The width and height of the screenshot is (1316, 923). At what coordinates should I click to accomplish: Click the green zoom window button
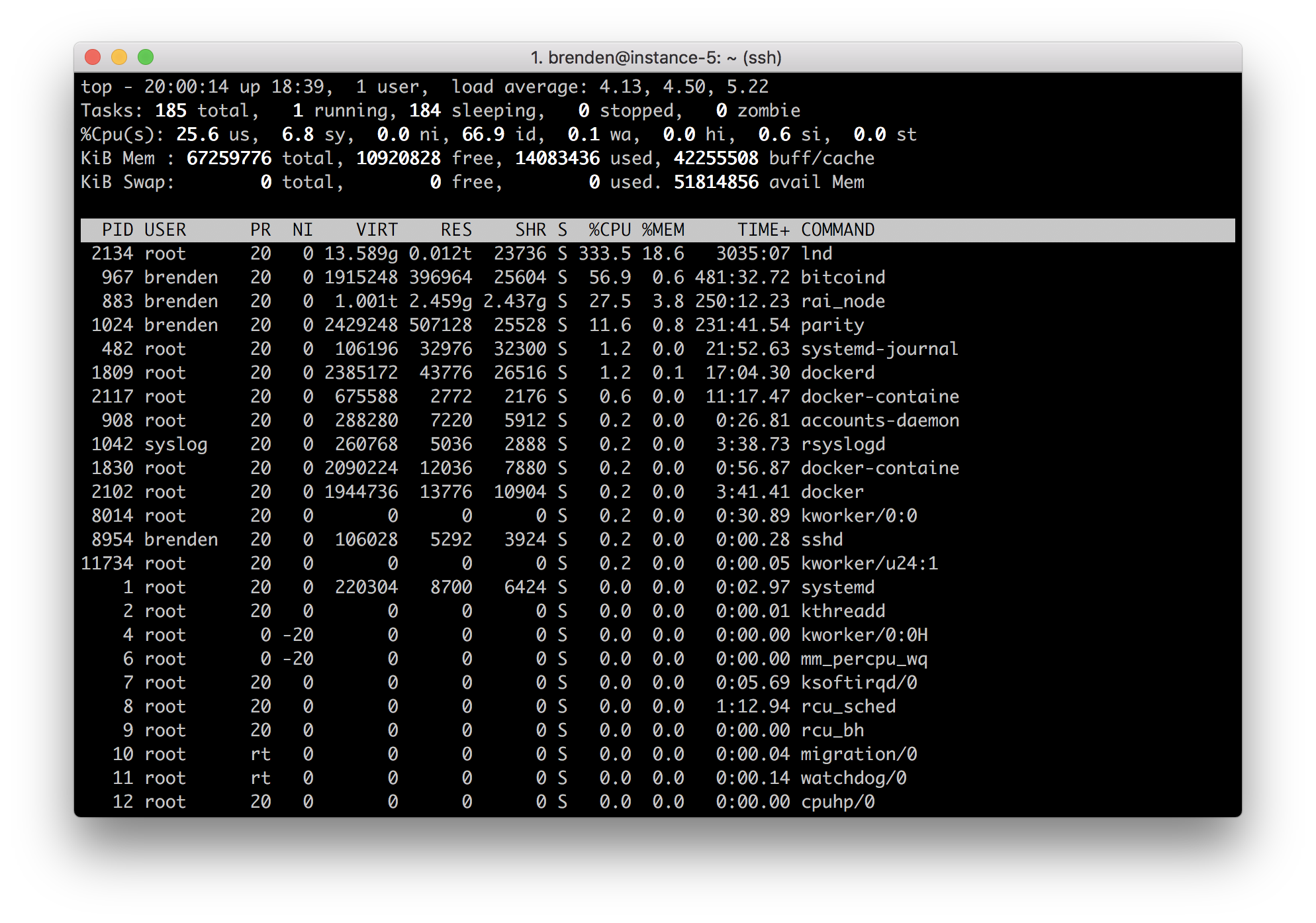[146, 58]
